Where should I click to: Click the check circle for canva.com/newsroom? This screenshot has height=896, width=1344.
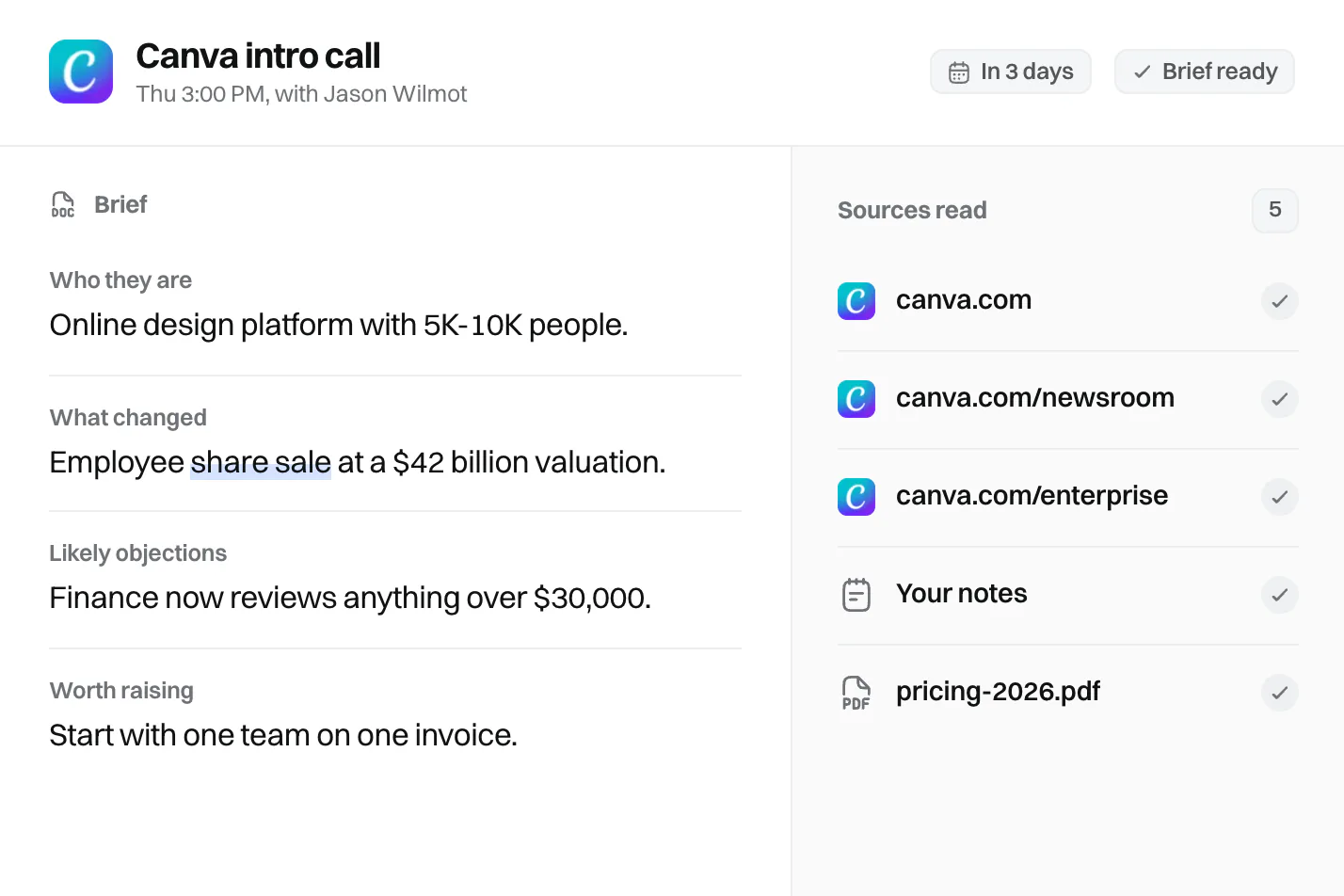tap(1280, 399)
